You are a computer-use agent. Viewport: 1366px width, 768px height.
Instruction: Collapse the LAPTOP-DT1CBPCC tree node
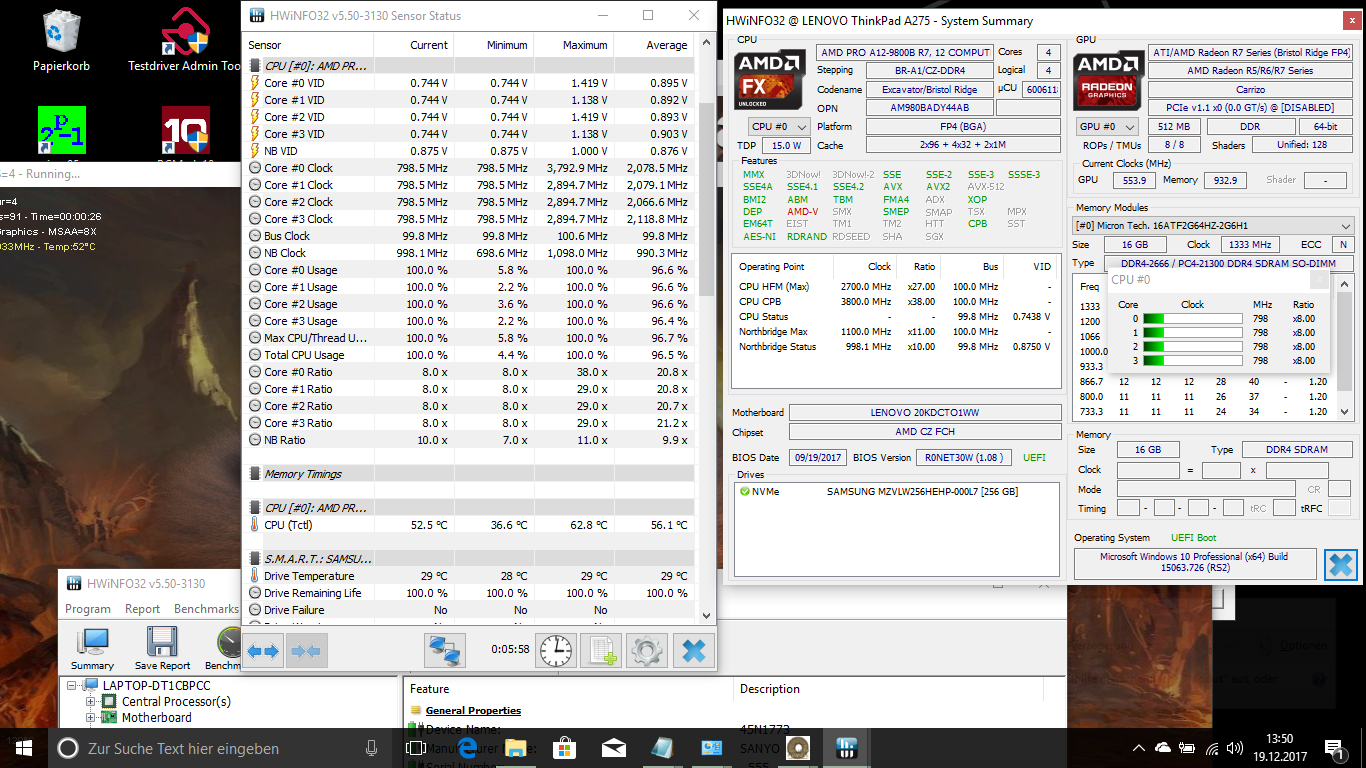[73, 686]
